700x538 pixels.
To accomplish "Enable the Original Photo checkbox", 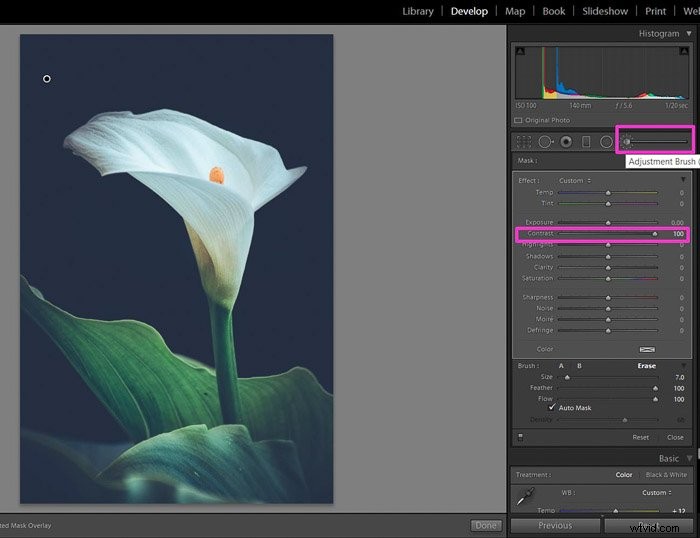I will [x=518, y=120].
